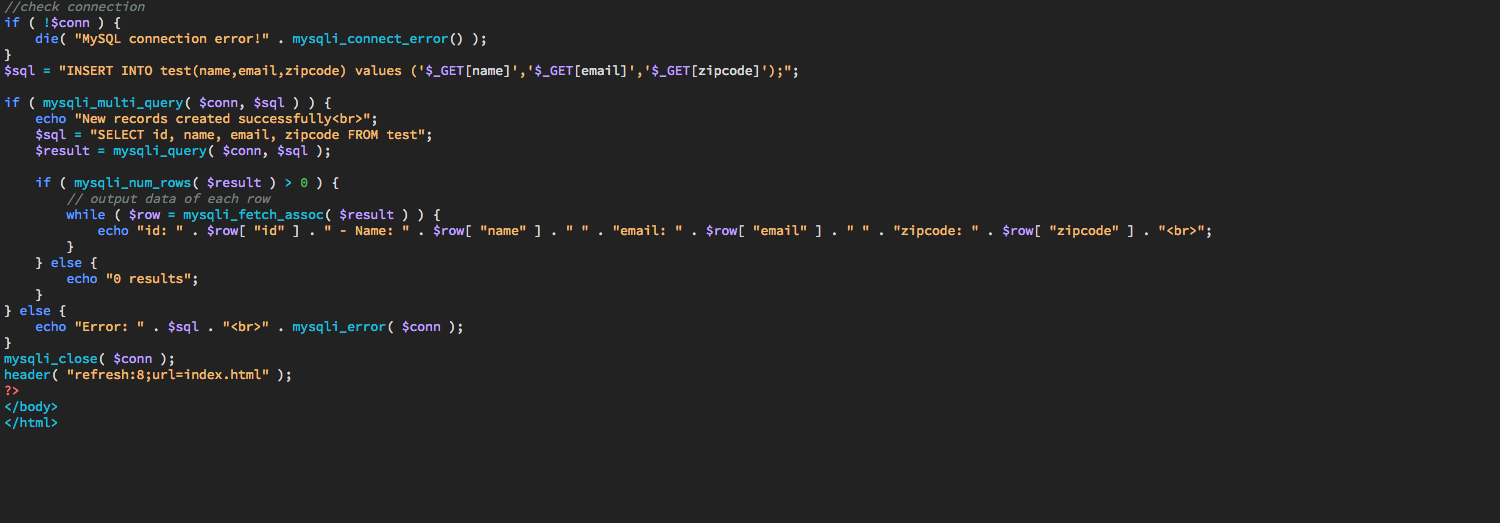Viewport: 1500px width, 523px height.
Task: Click mysqli_multi_query function name
Action: click(x=113, y=103)
